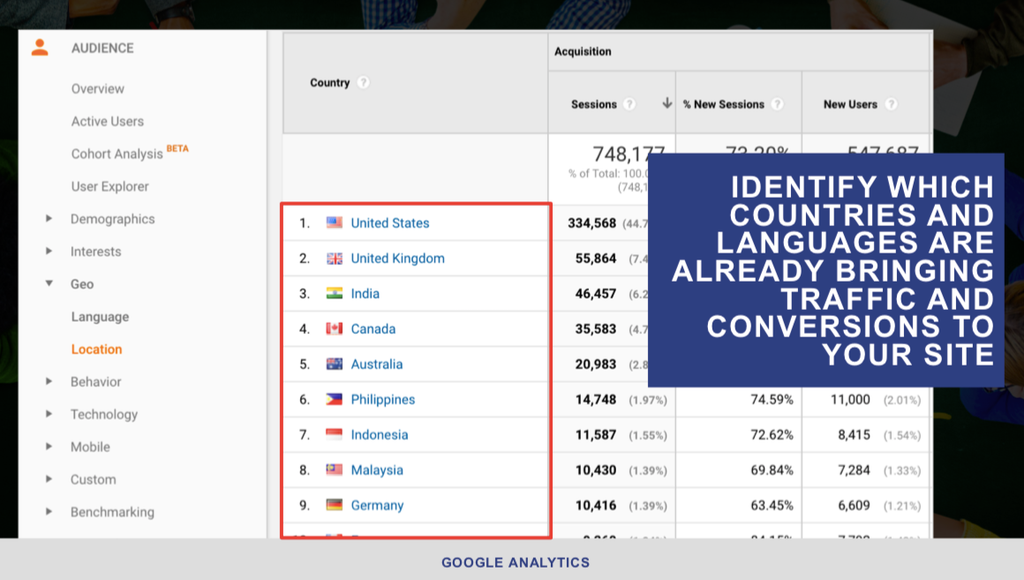Click the Australia flag icon
The height and width of the screenshot is (580, 1024).
[x=334, y=364]
